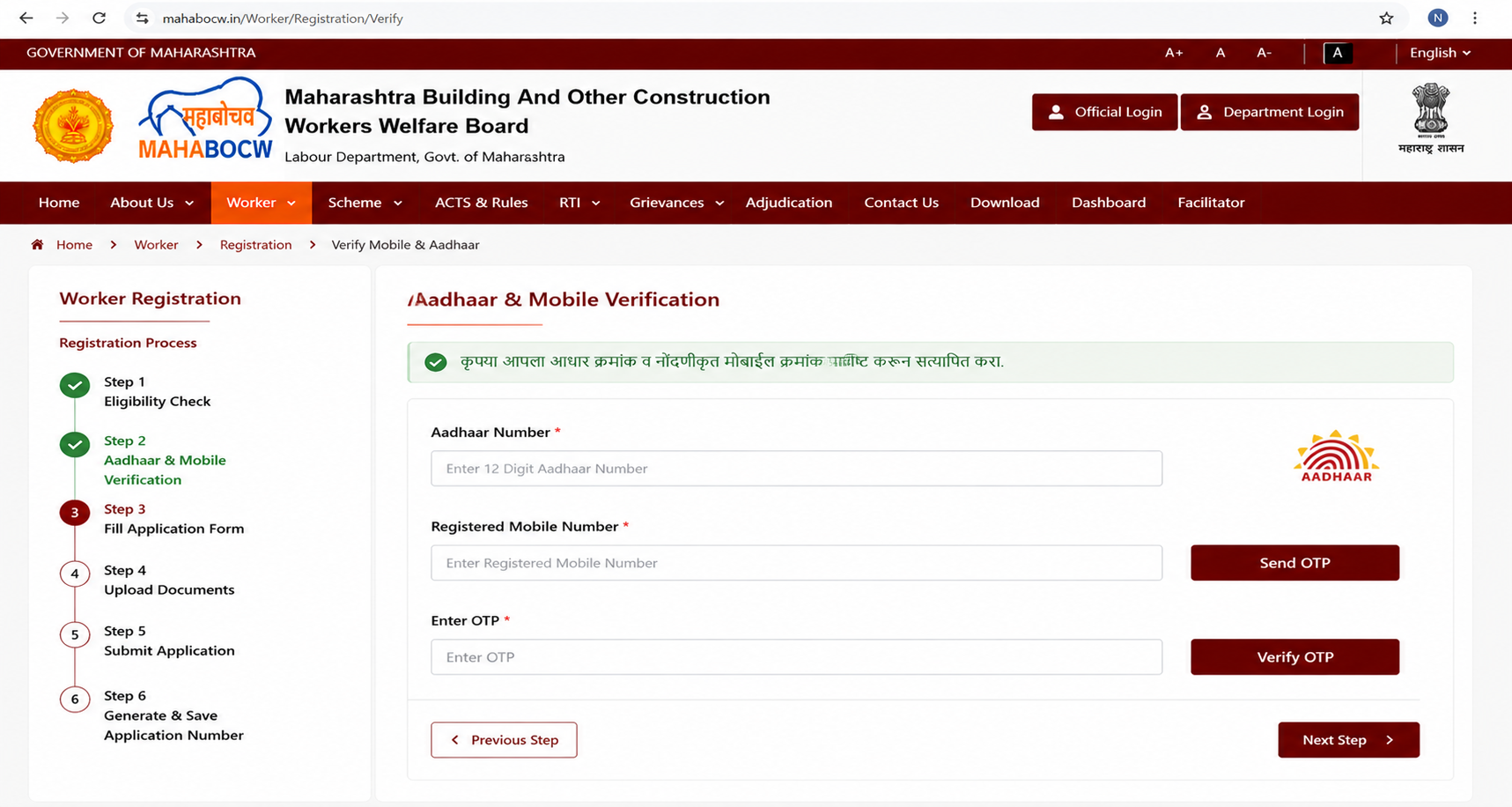This screenshot has height=807, width=1512.
Task: Click the Send OTP button
Action: tap(1294, 563)
